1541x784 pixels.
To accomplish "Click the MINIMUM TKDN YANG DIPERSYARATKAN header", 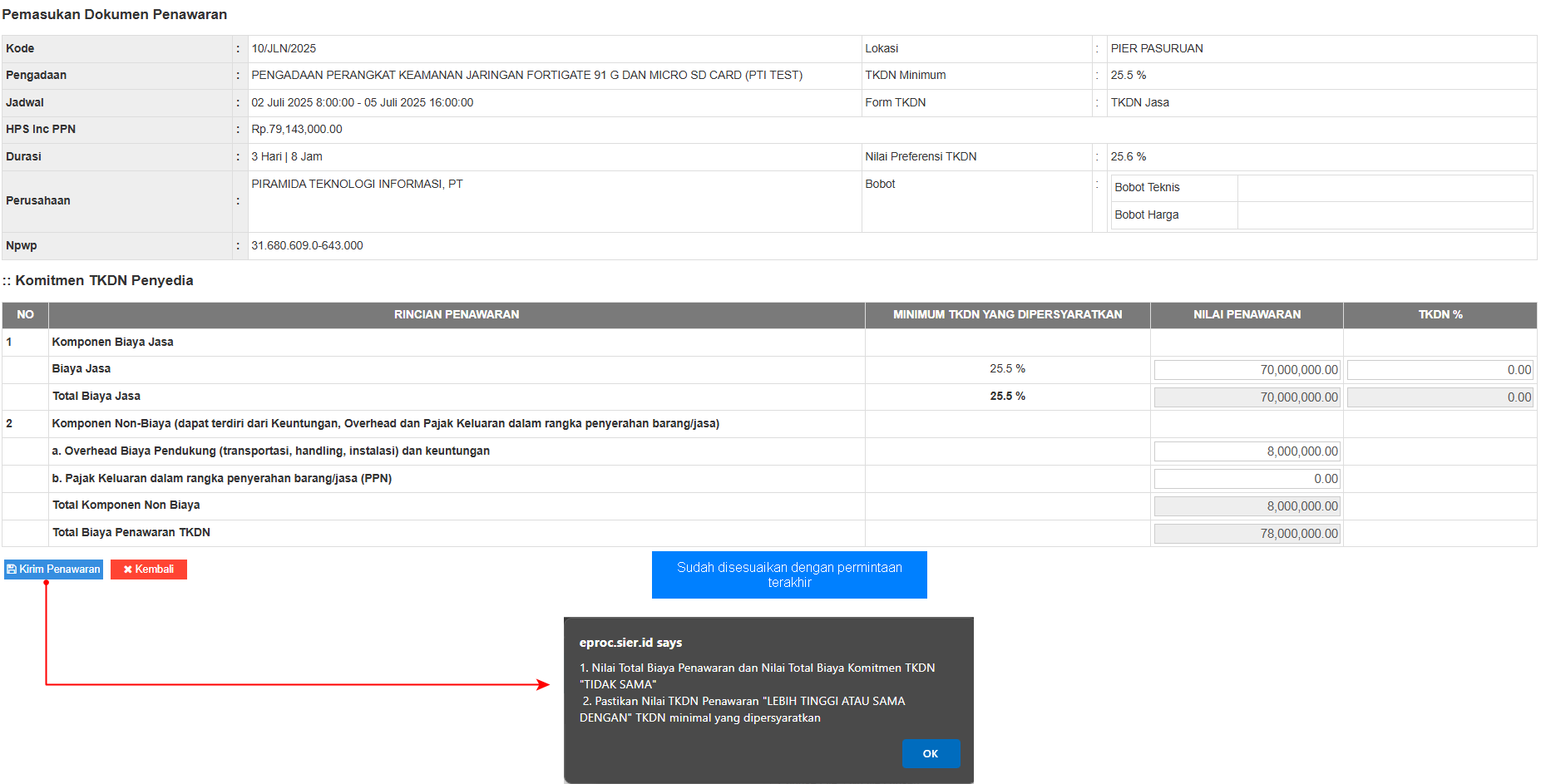I will [1006, 315].
